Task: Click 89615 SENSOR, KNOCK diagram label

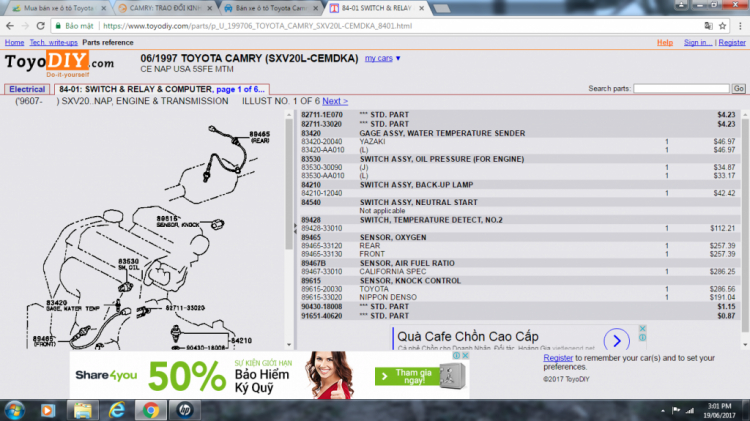Action: point(177,222)
